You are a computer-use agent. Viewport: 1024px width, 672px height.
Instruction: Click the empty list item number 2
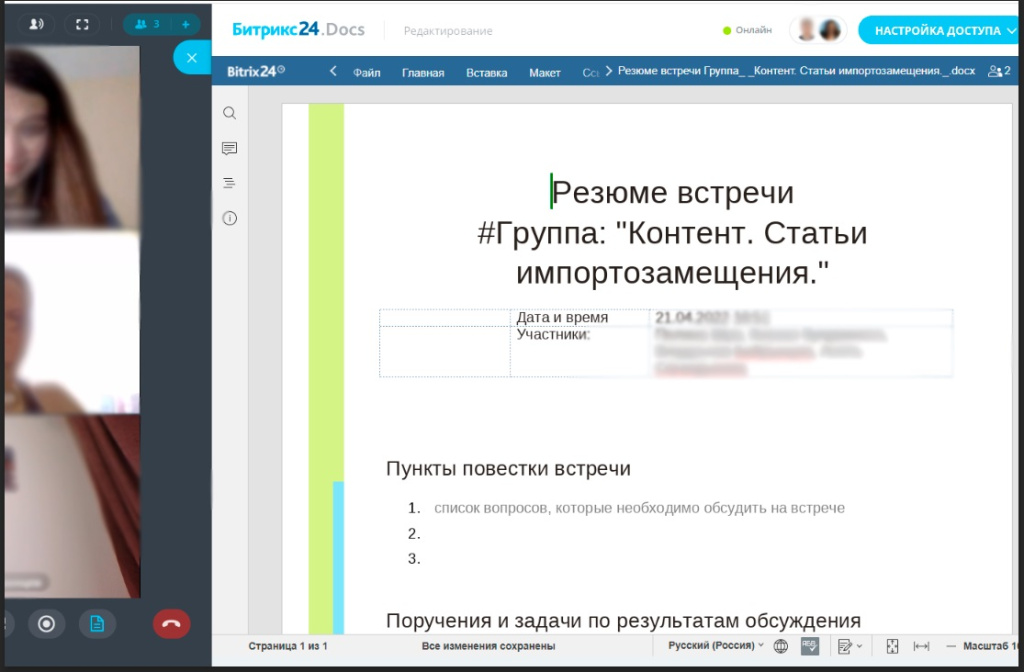[x=414, y=534]
